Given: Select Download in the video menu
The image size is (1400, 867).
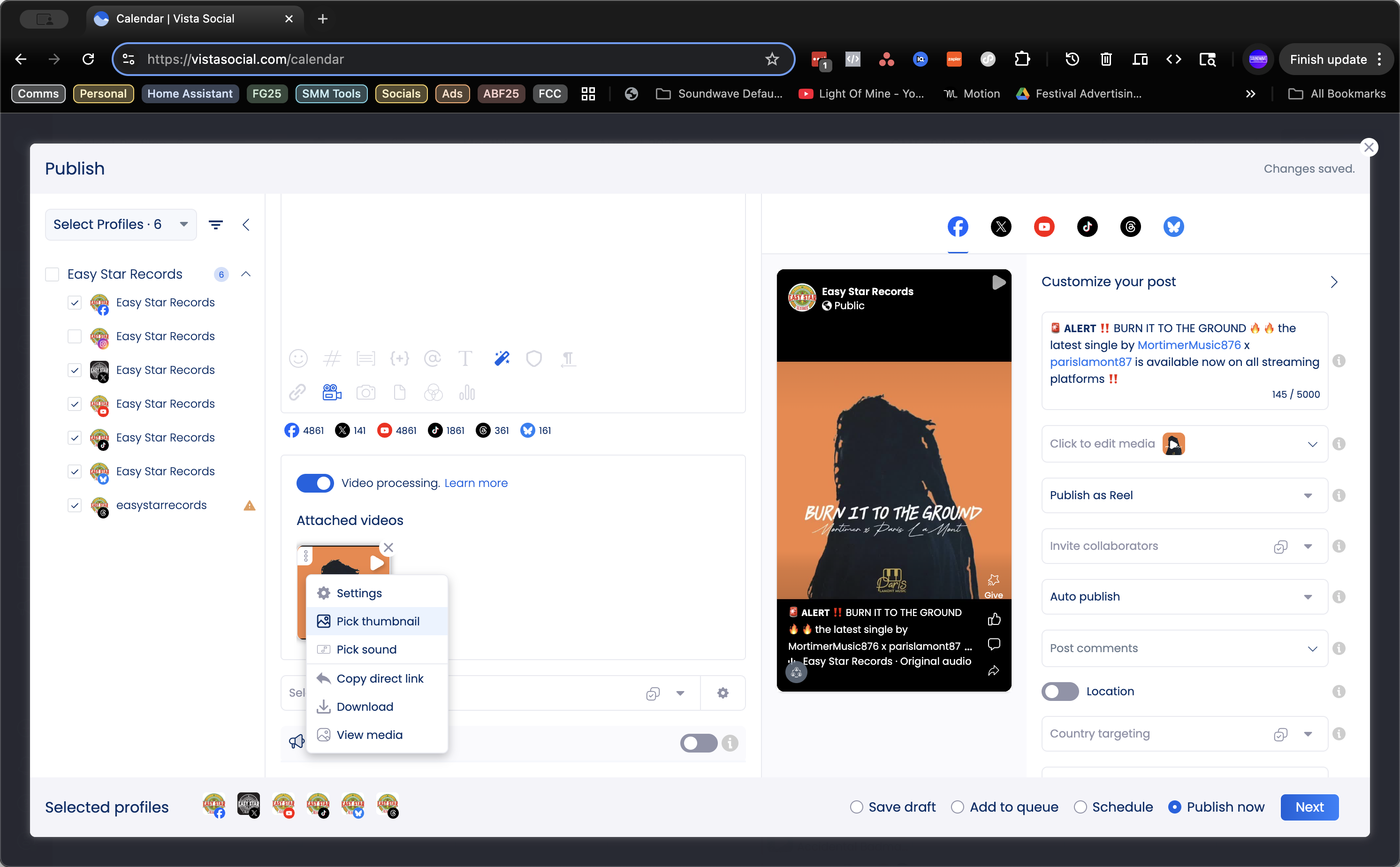Looking at the screenshot, I should [365, 707].
